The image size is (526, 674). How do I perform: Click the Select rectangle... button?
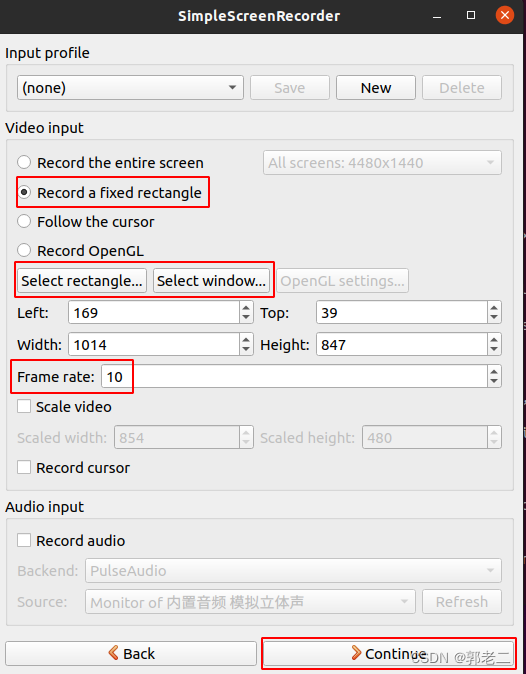82,281
